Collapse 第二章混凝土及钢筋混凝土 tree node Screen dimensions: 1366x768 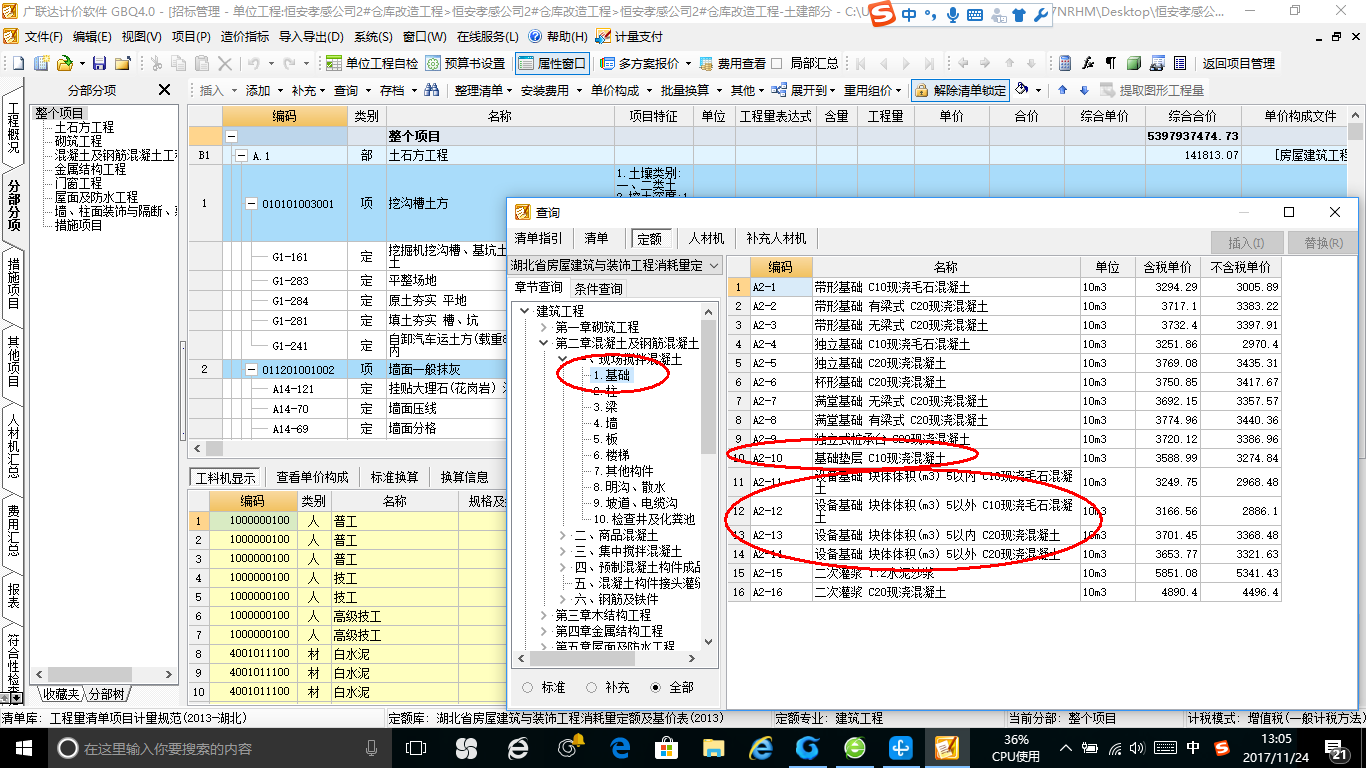[x=543, y=343]
